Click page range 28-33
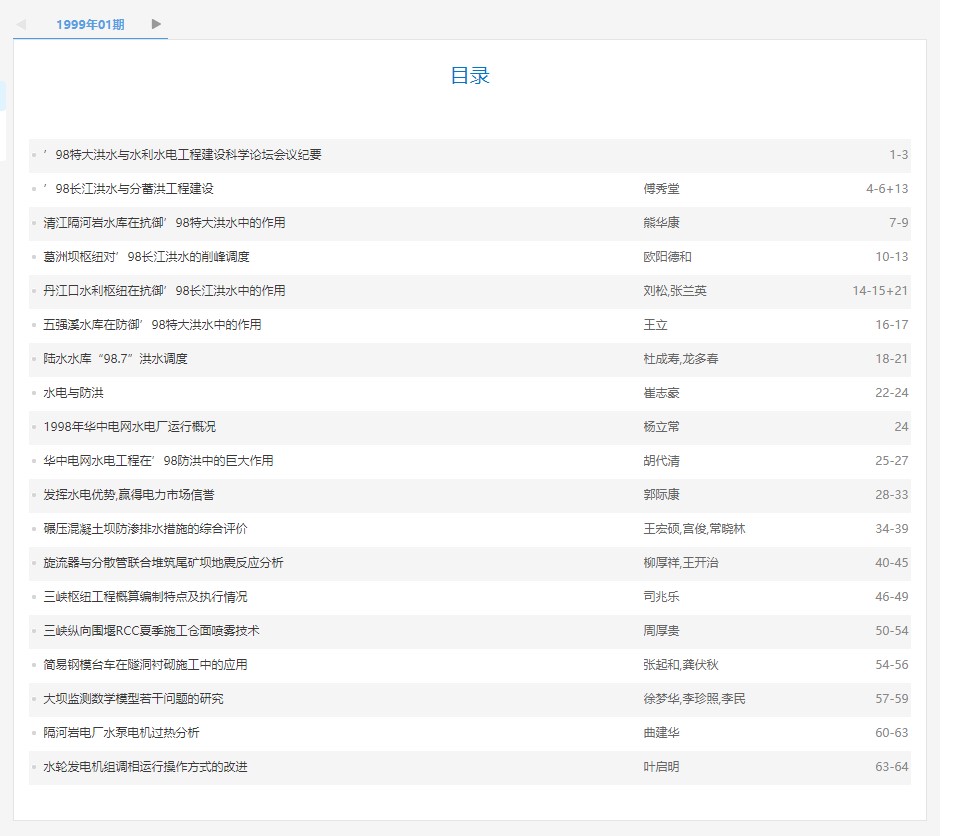The height and width of the screenshot is (836, 964). coord(892,495)
